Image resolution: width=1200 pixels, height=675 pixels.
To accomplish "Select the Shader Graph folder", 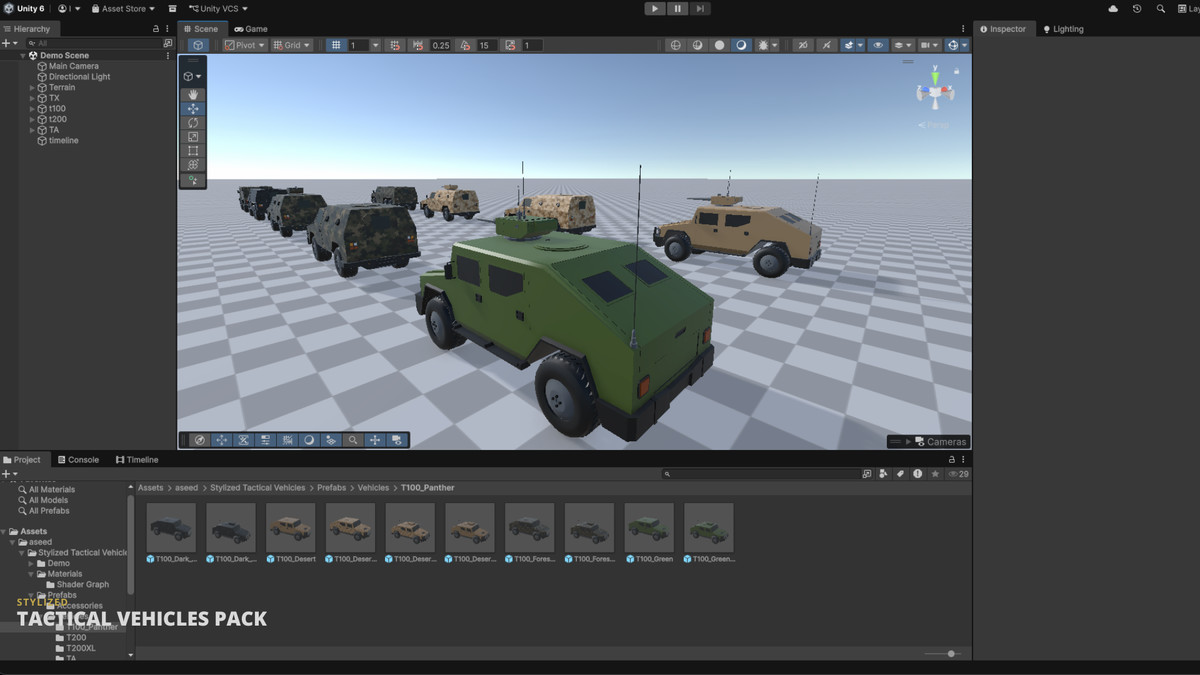I will [x=77, y=585].
